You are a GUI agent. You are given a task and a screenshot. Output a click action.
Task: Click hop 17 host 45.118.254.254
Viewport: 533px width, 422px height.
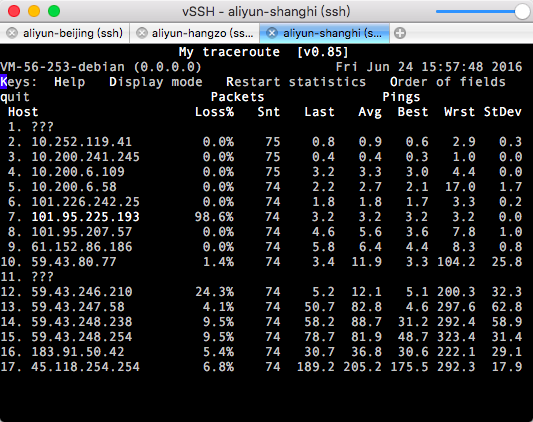85,367
